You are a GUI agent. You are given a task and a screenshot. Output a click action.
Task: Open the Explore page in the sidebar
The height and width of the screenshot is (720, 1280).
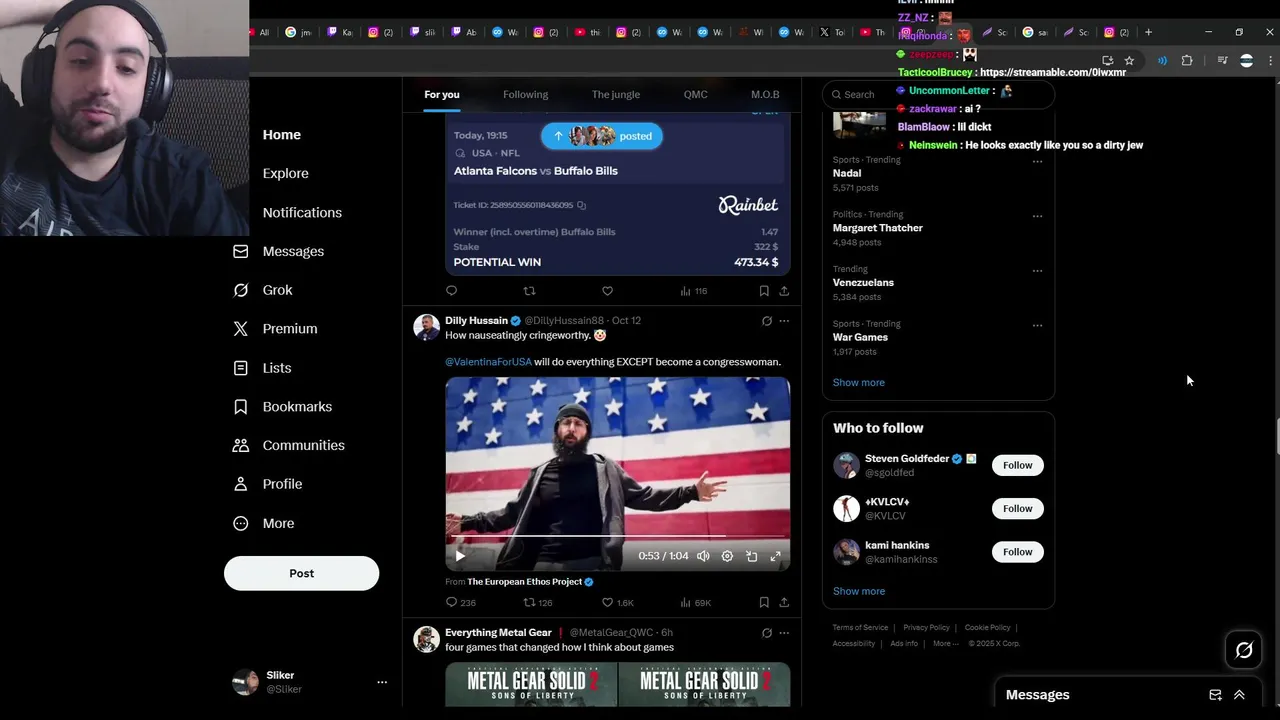click(285, 173)
